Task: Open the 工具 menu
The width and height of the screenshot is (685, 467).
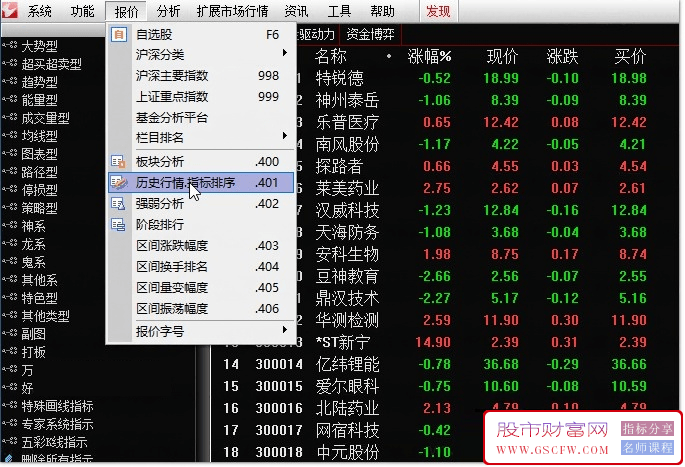Action: (339, 11)
